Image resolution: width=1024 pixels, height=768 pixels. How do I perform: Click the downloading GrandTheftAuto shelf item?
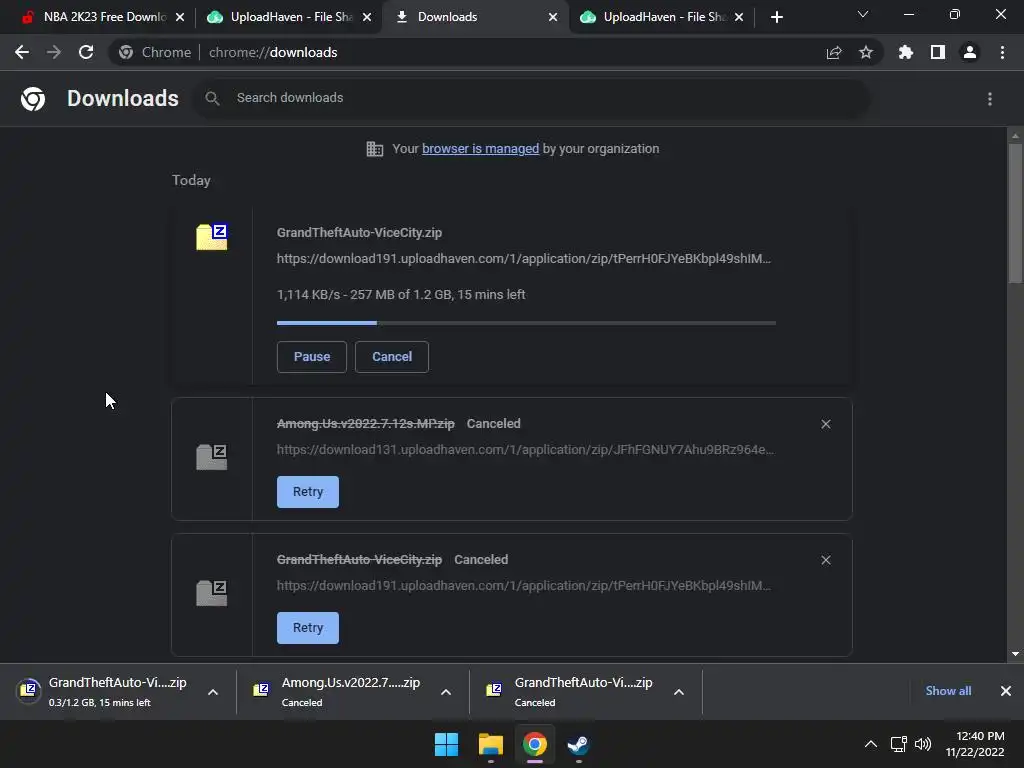tap(119, 692)
